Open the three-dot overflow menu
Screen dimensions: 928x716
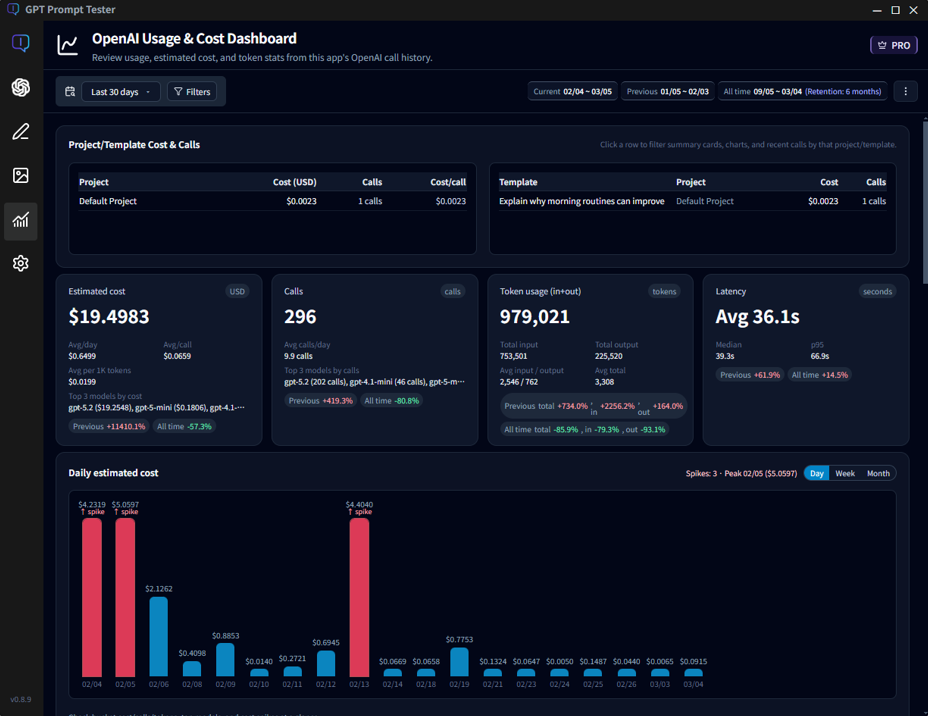tap(905, 91)
